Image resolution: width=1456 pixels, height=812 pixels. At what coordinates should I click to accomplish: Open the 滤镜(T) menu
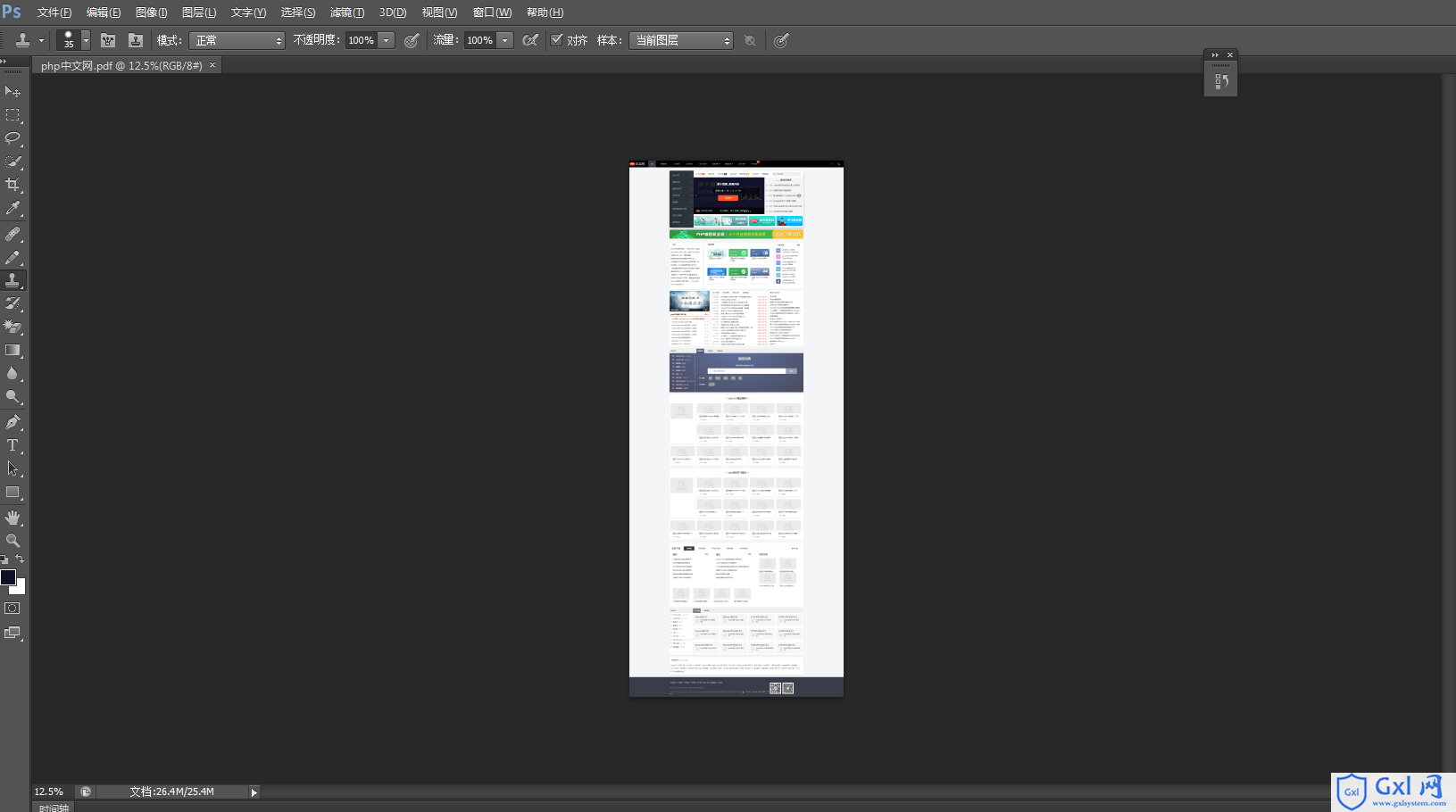coord(347,12)
